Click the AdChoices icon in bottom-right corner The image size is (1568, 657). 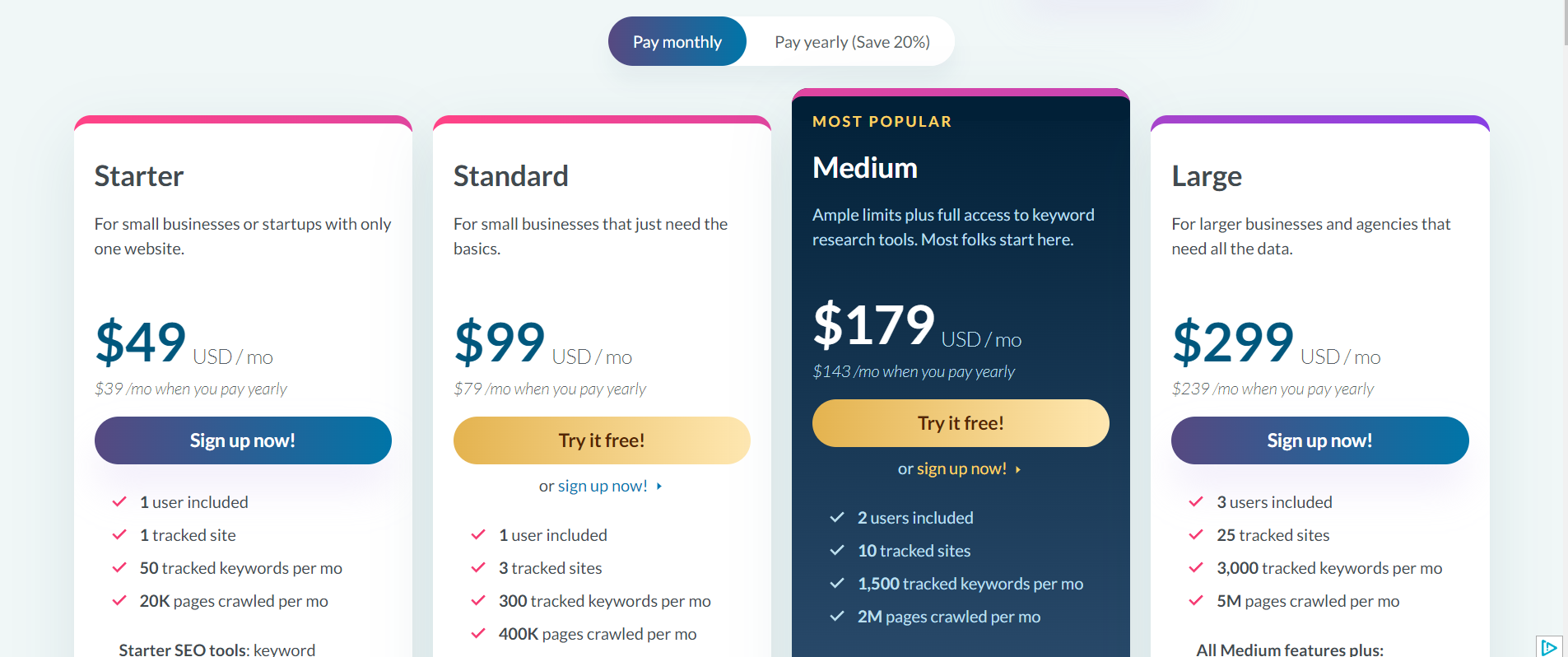(1551, 646)
